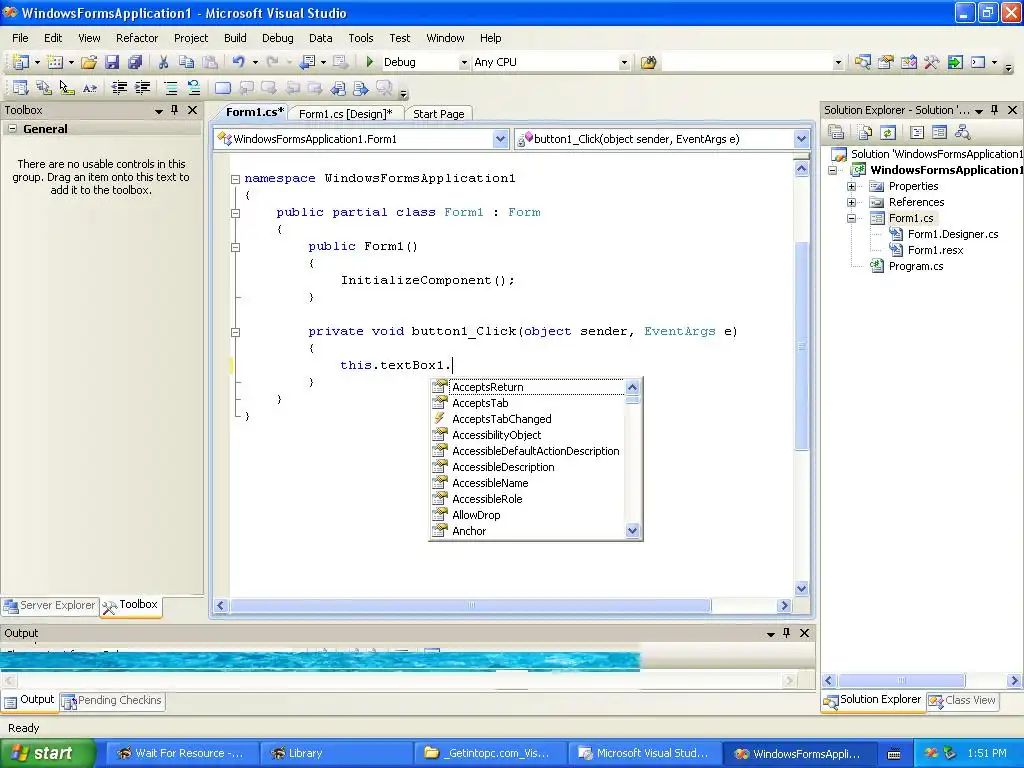Screen dimensions: 1024x768
Task: Switch to the Pending Checkins tab
Action: coord(112,700)
